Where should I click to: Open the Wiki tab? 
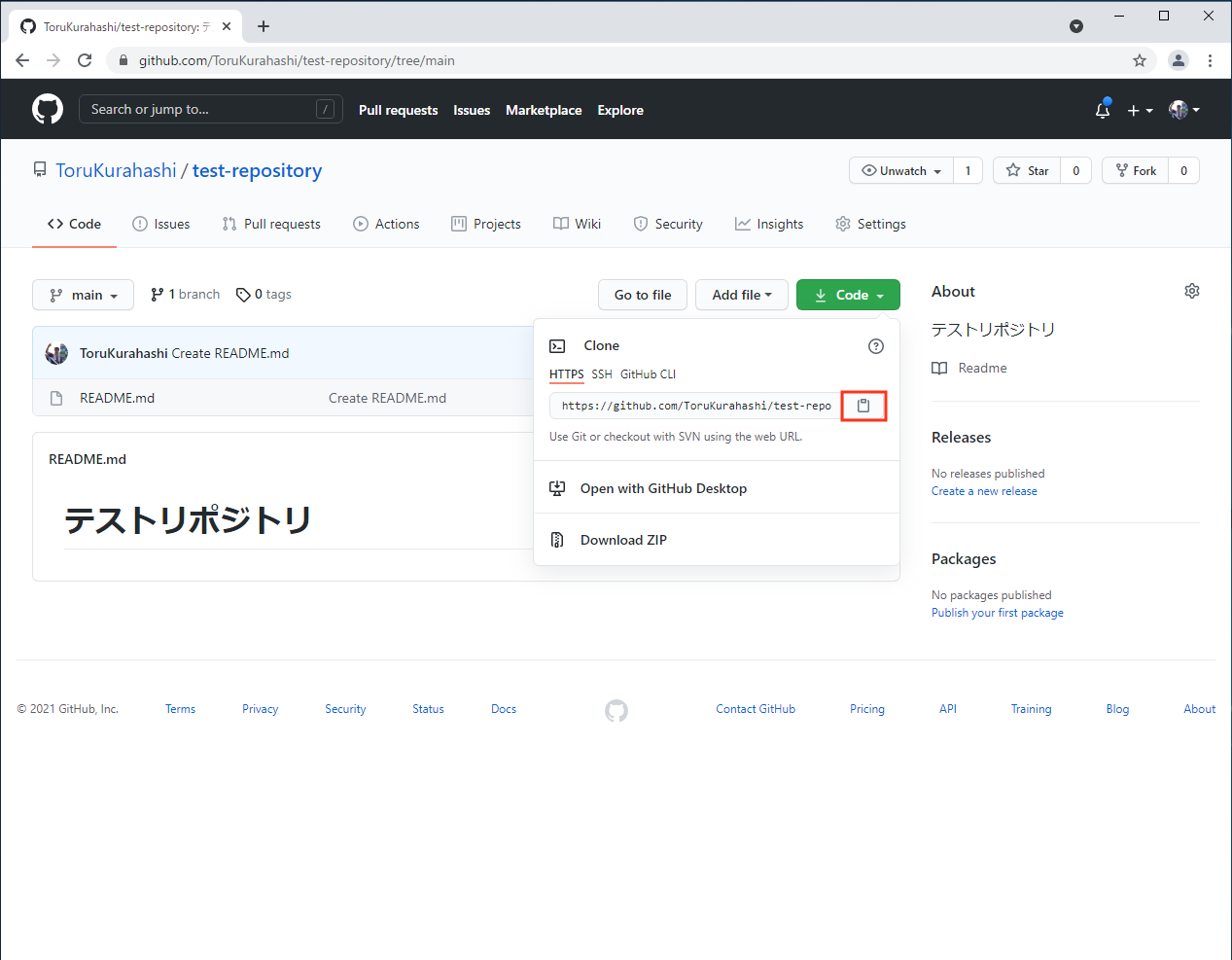(x=578, y=224)
